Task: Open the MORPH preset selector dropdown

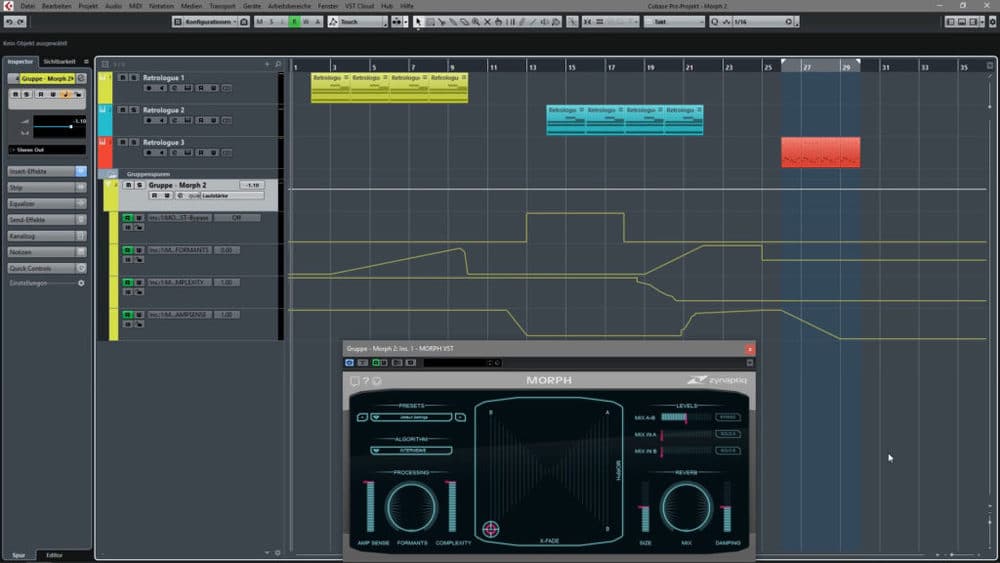Action: (x=412, y=418)
